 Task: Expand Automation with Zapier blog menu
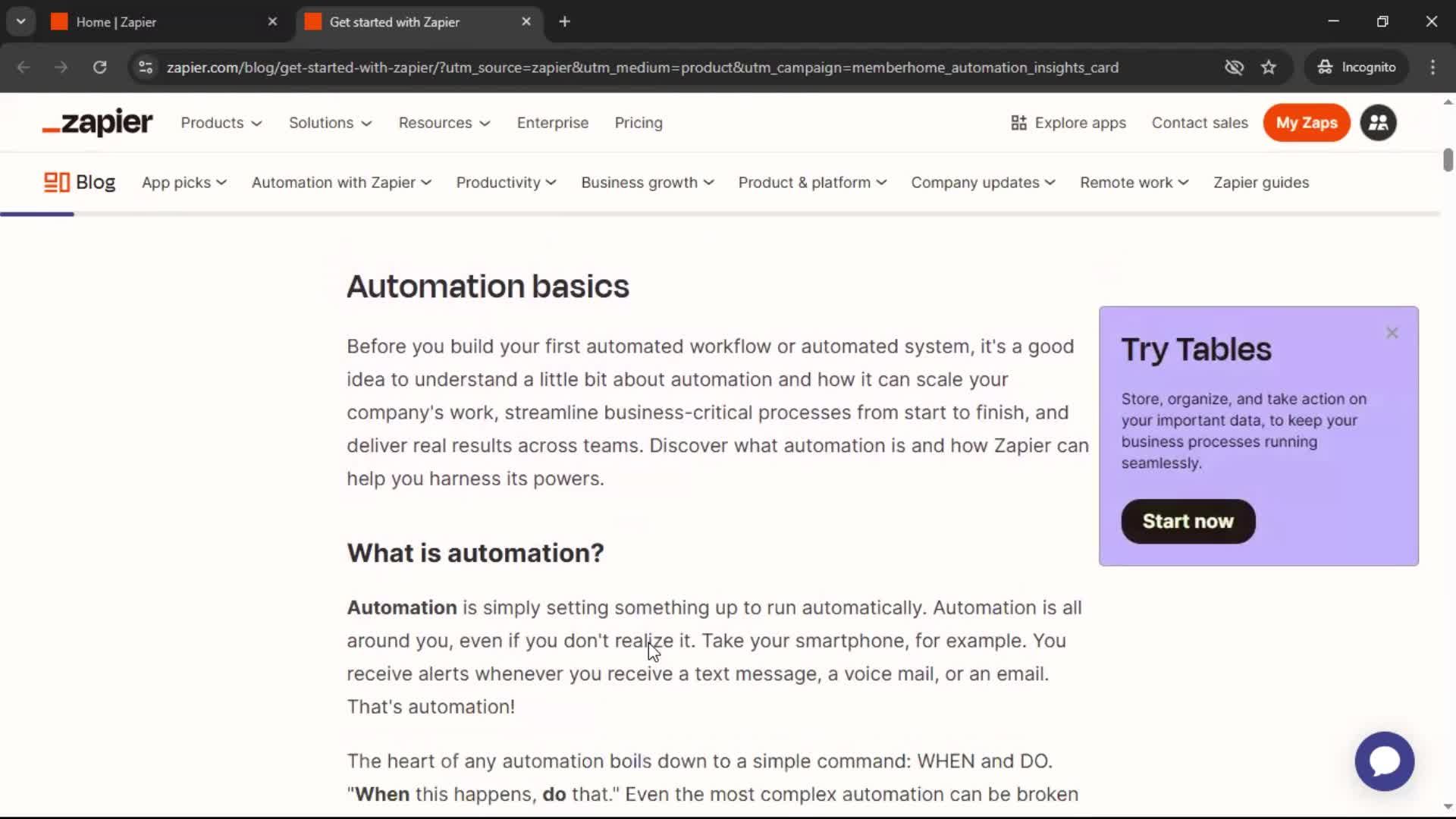tap(341, 183)
